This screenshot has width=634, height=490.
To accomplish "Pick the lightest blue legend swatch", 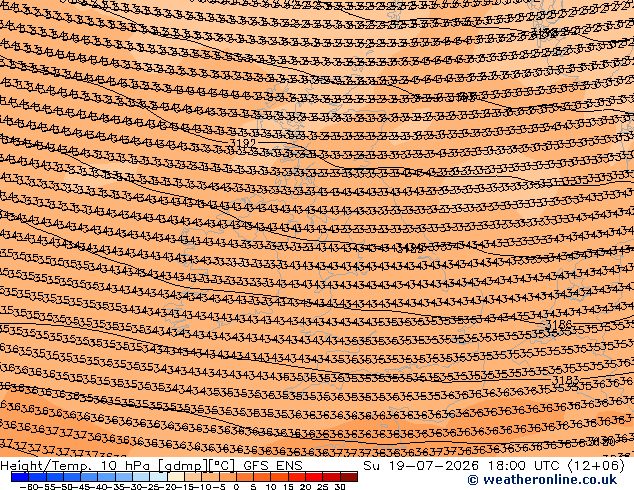I will (158, 477).
